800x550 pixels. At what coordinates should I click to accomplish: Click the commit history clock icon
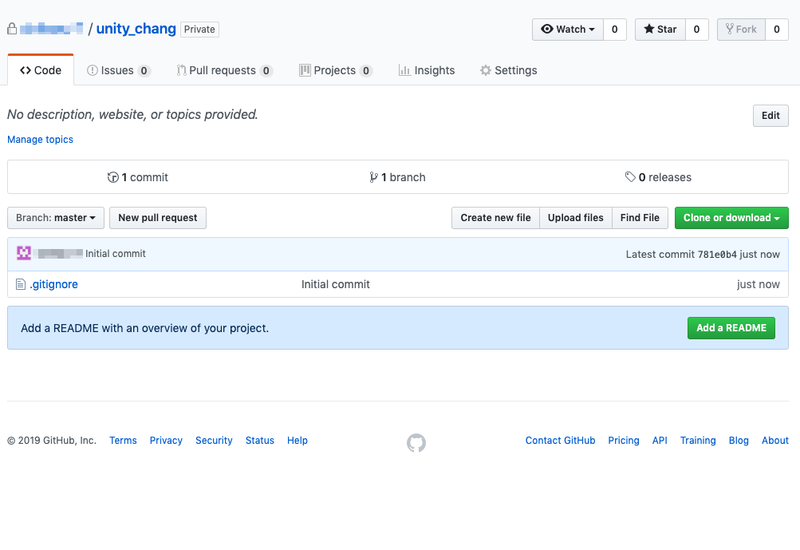pyautogui.click(x=113, y=177)
